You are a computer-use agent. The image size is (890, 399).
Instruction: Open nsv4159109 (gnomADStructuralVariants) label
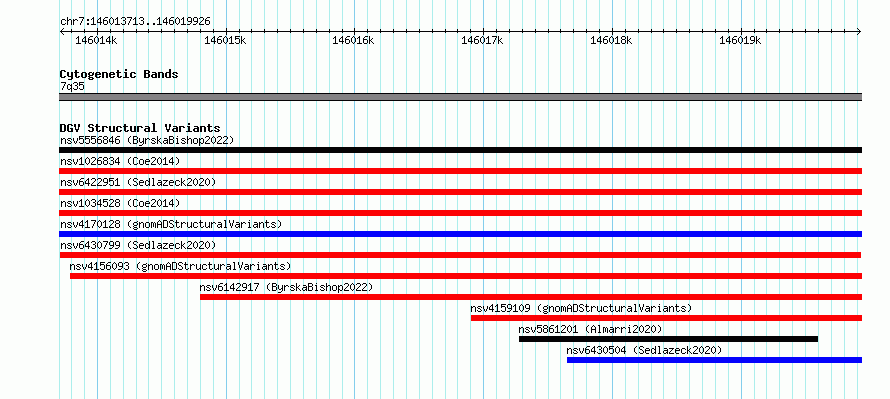click(581, 308)
